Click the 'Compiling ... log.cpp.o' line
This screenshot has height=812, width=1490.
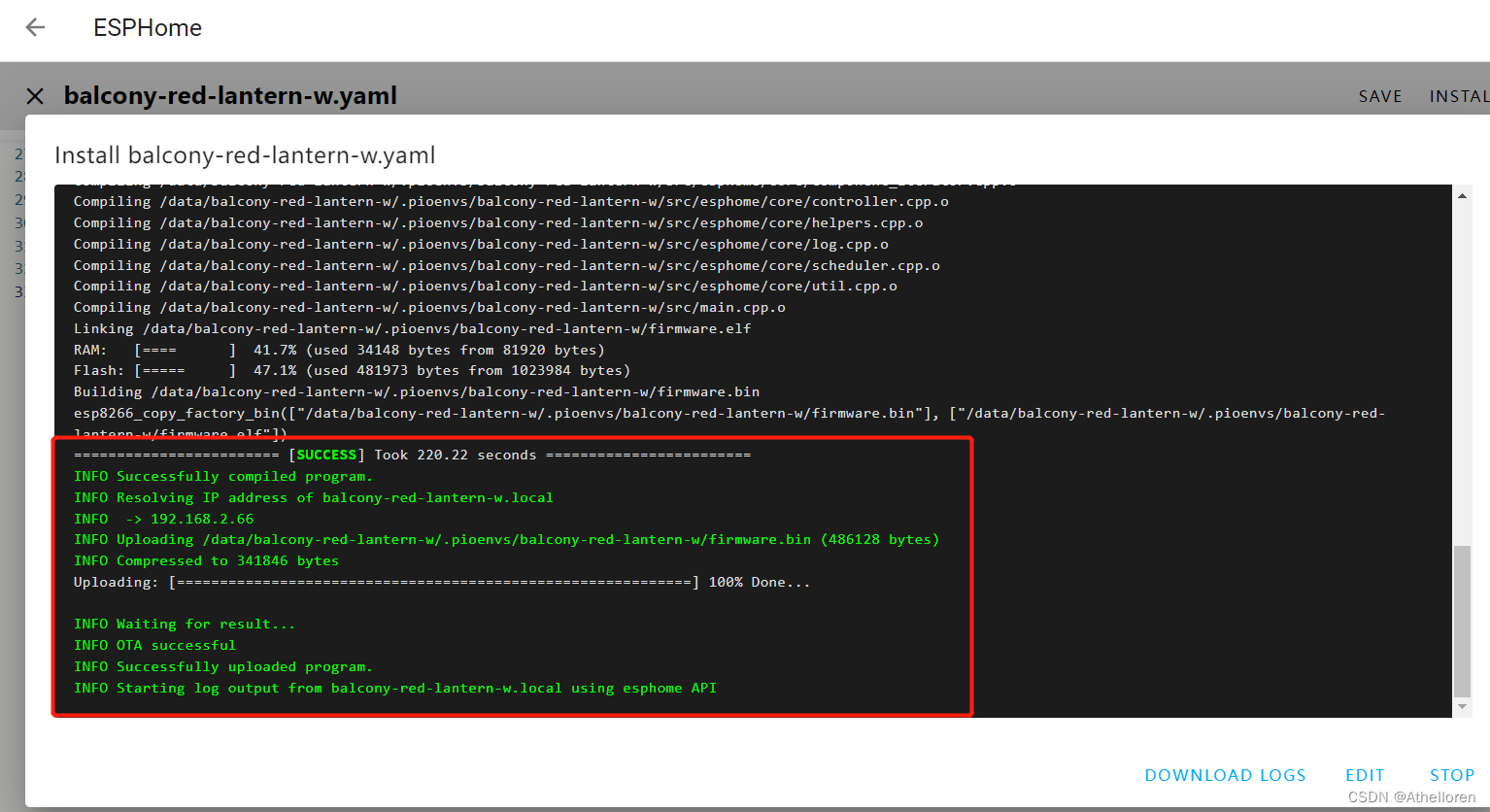pos(481,244)
